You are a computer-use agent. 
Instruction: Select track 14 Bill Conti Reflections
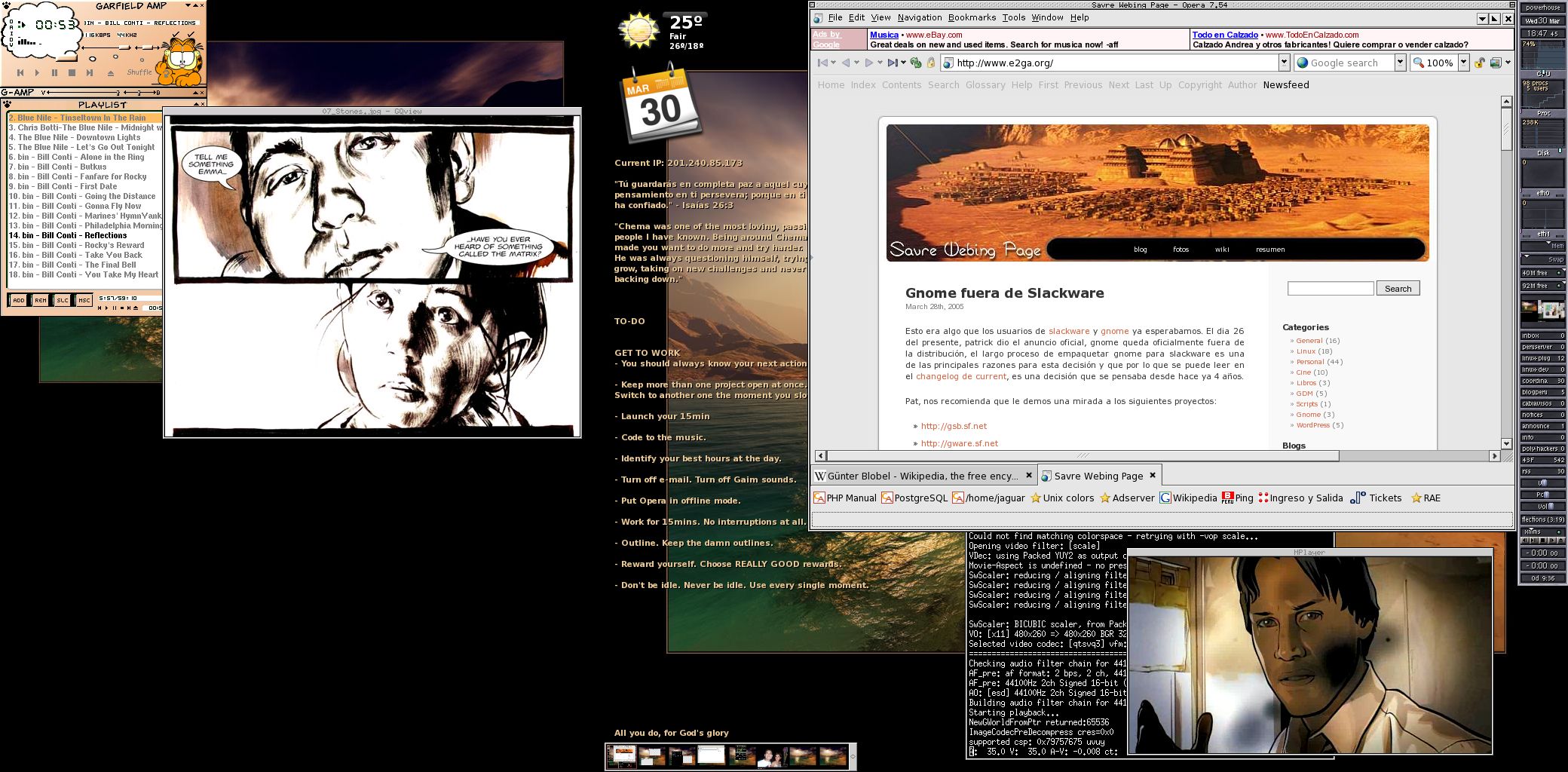(x=84, y=235)
